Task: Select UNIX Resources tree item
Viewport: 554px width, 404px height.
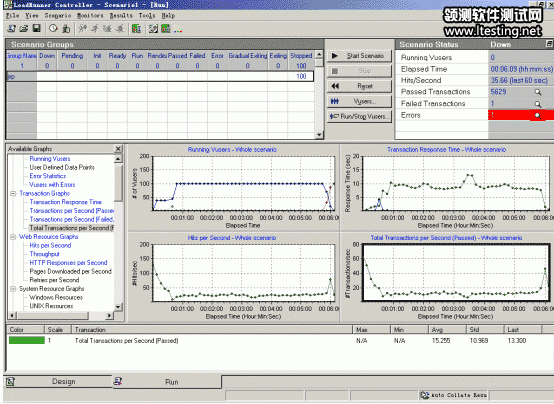Action: point(51,306)
